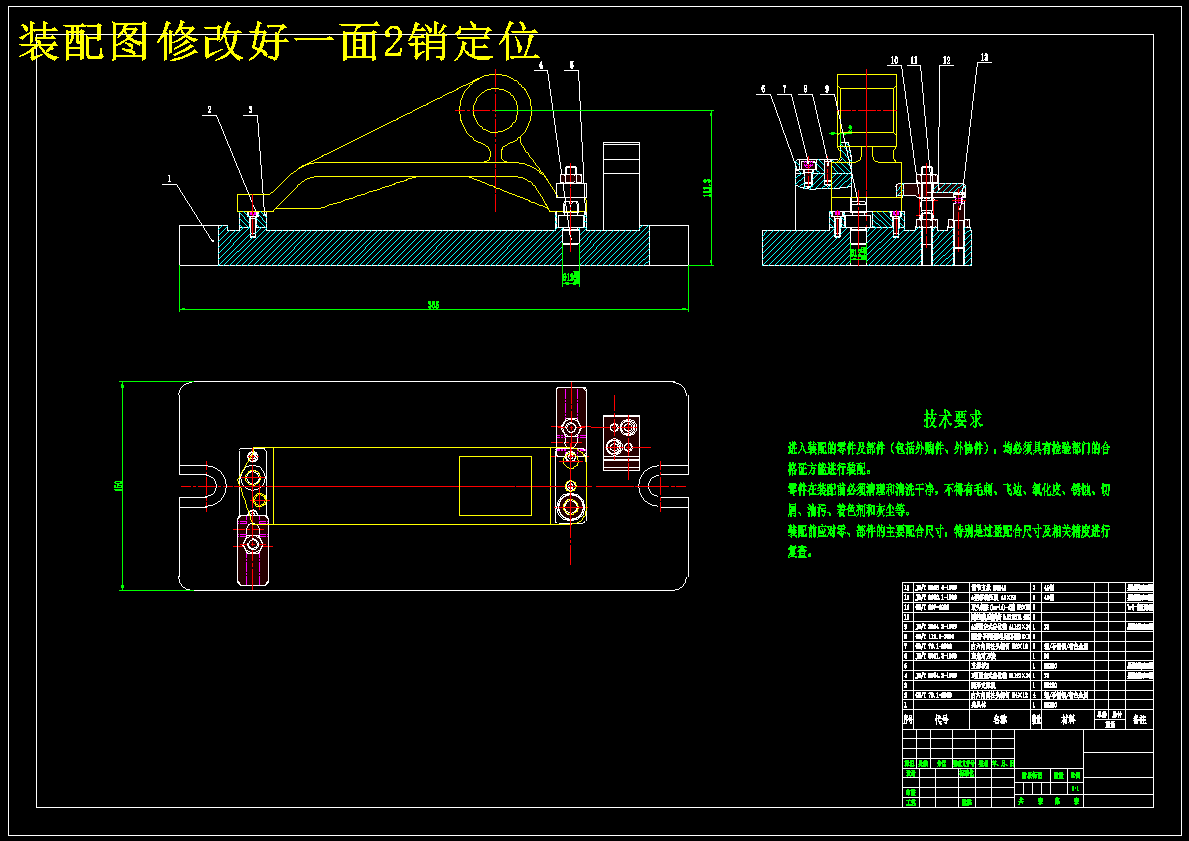The height and width of the screenshot is (841, 1189).
Task: Pick balloon number 11 on the side view
Action: click(x=914, y=59)
